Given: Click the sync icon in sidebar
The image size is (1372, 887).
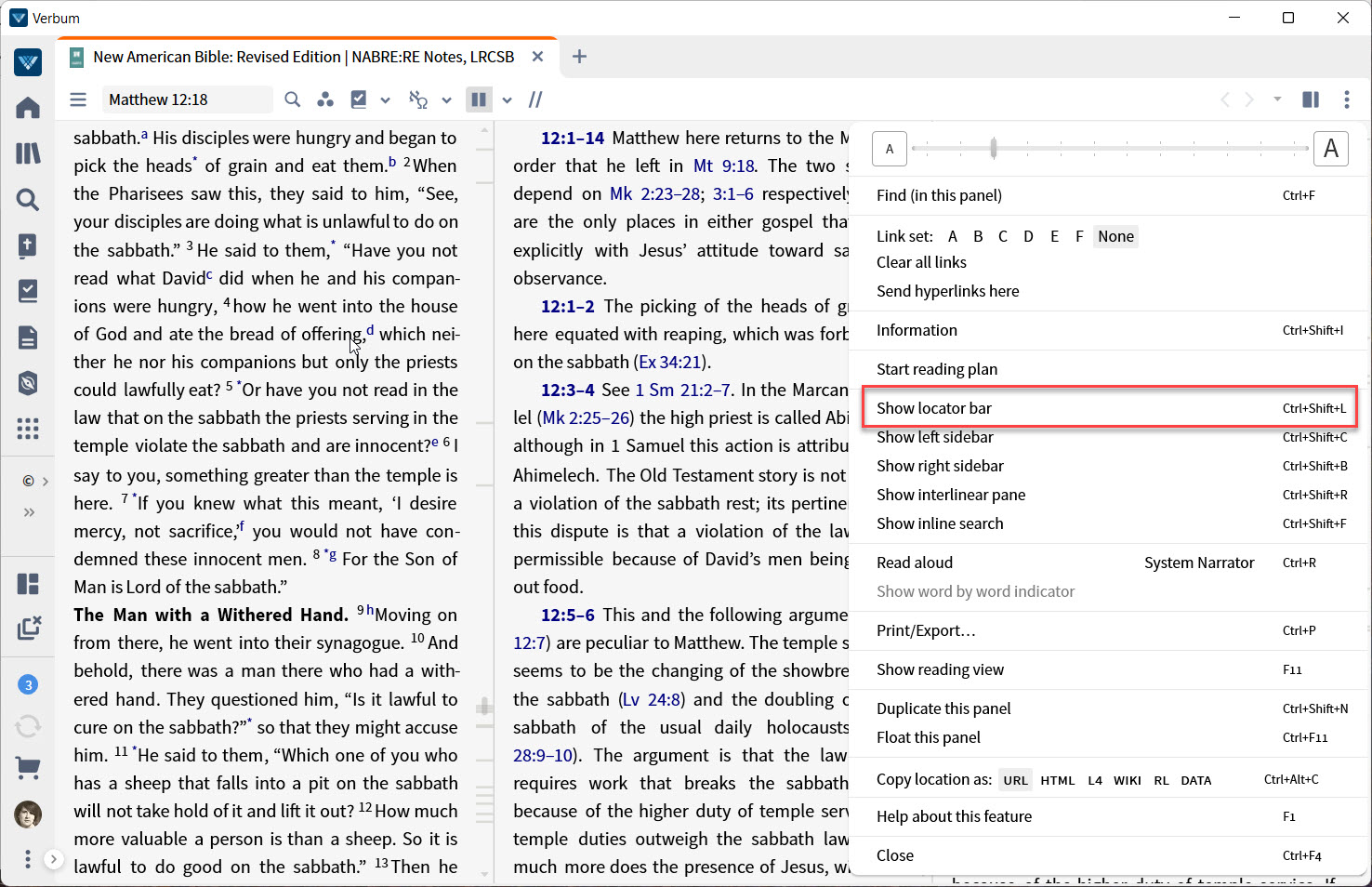Looking at the screenshot, I should (28, 725).
